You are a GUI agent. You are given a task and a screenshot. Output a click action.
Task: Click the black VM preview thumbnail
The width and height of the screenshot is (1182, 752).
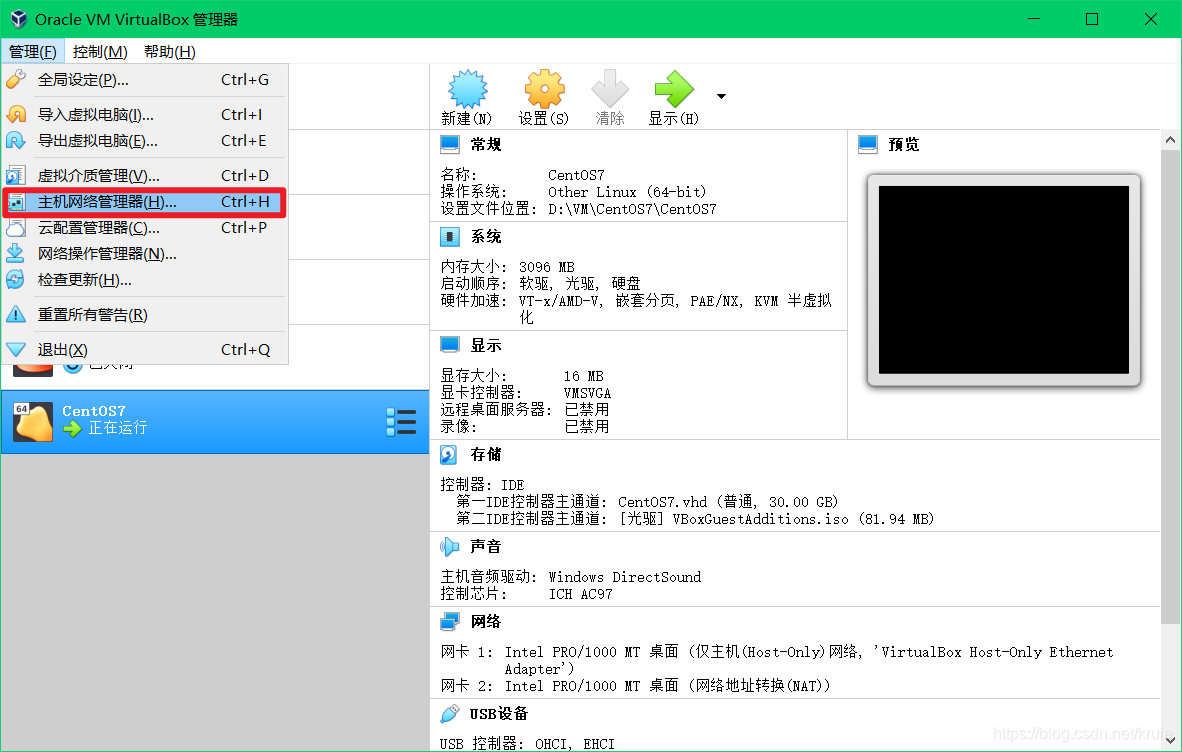pyautogui.click(x=1004, y=280)
